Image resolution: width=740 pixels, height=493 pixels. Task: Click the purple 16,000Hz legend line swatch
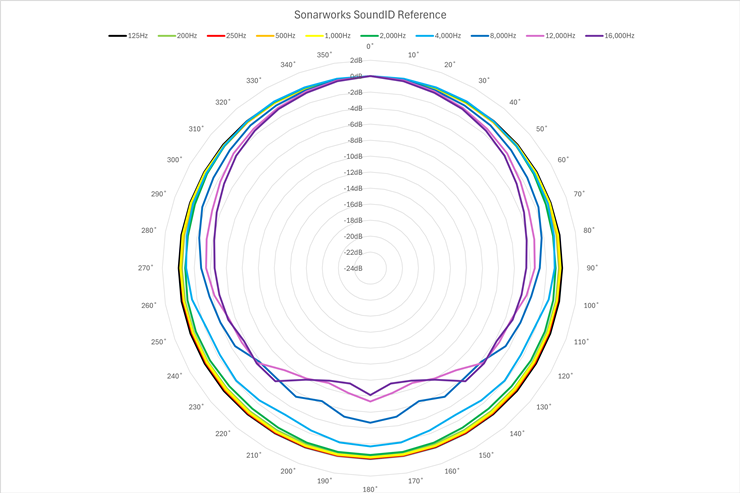594,36
